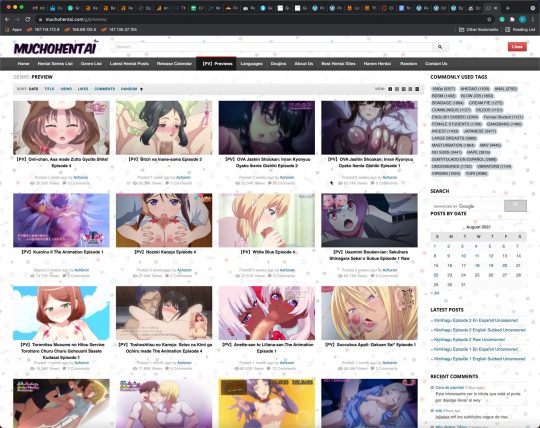Sort the posts by Comments
The image size is (540, 428).
click(104, 89)
